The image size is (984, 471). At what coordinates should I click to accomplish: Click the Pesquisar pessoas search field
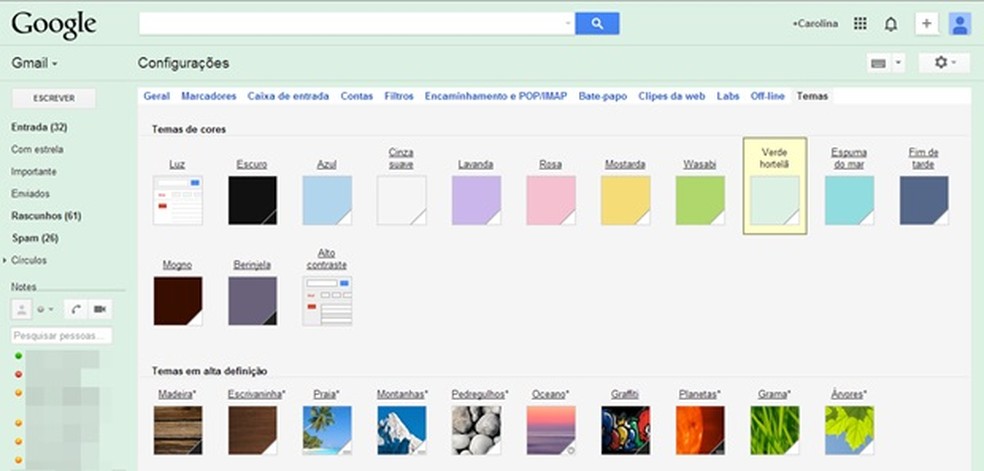(62, 336)
